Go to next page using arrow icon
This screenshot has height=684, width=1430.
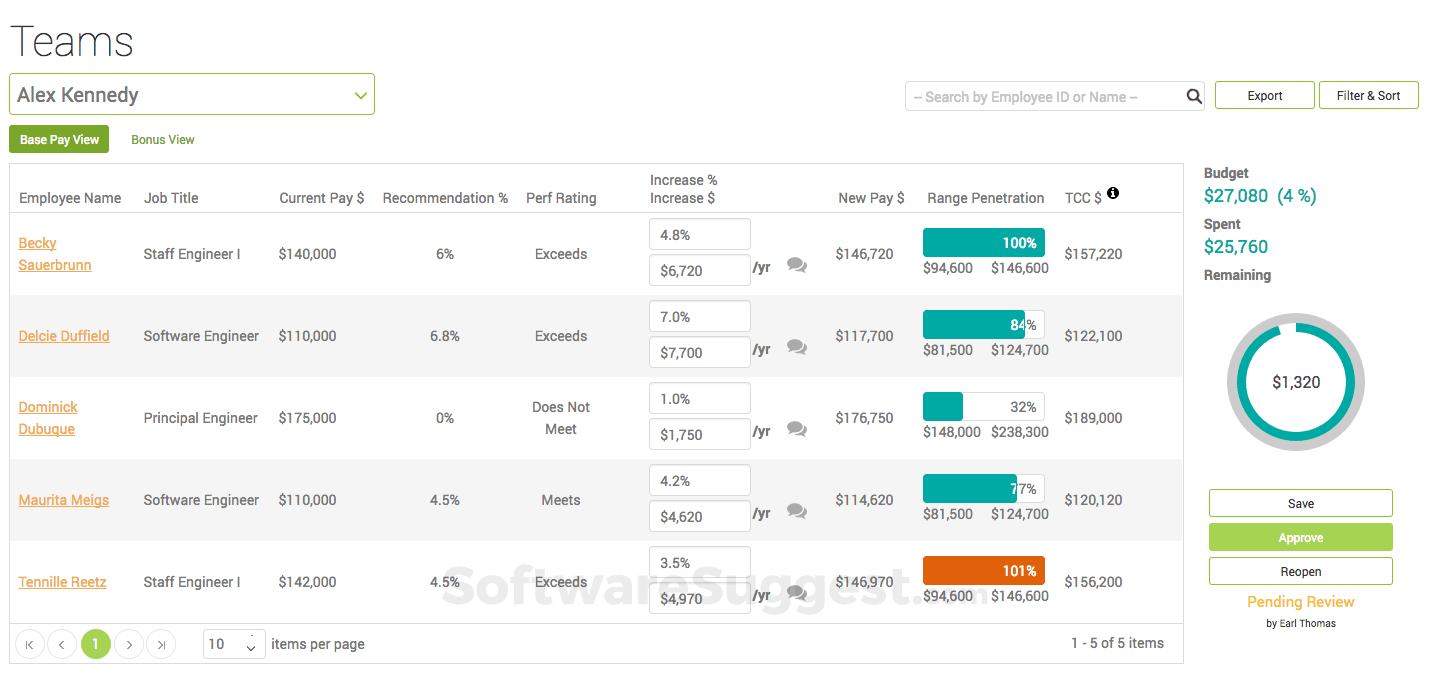[128, 644]
